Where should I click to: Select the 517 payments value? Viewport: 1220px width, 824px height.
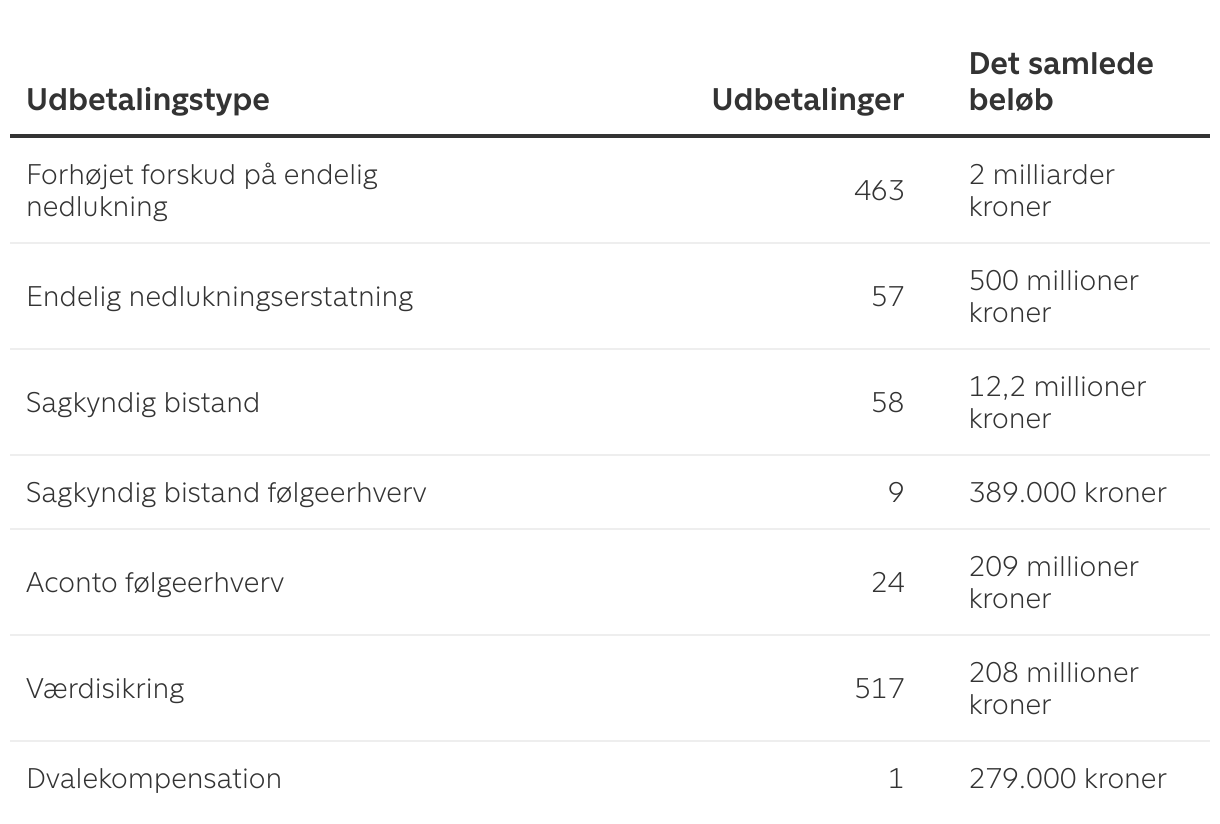click(879, 688)
